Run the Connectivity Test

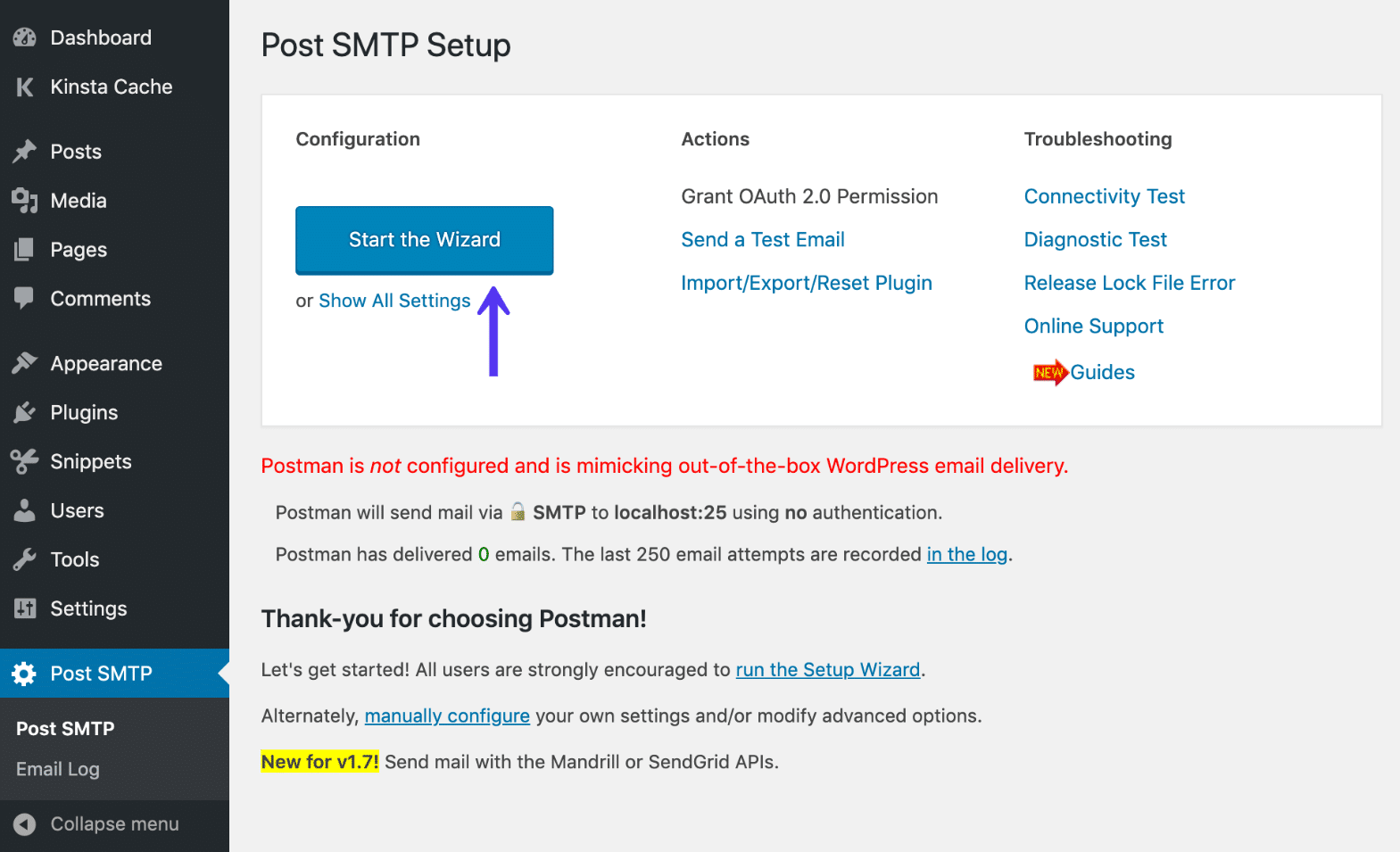[1105, 195]
